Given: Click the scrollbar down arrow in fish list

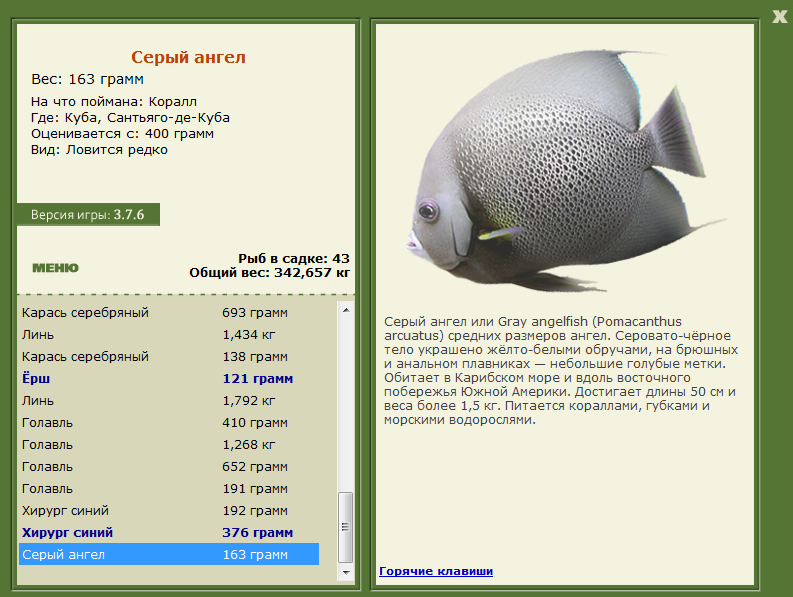Looking at the screenshot, I should pyautogui.click(x=346, y=573).
